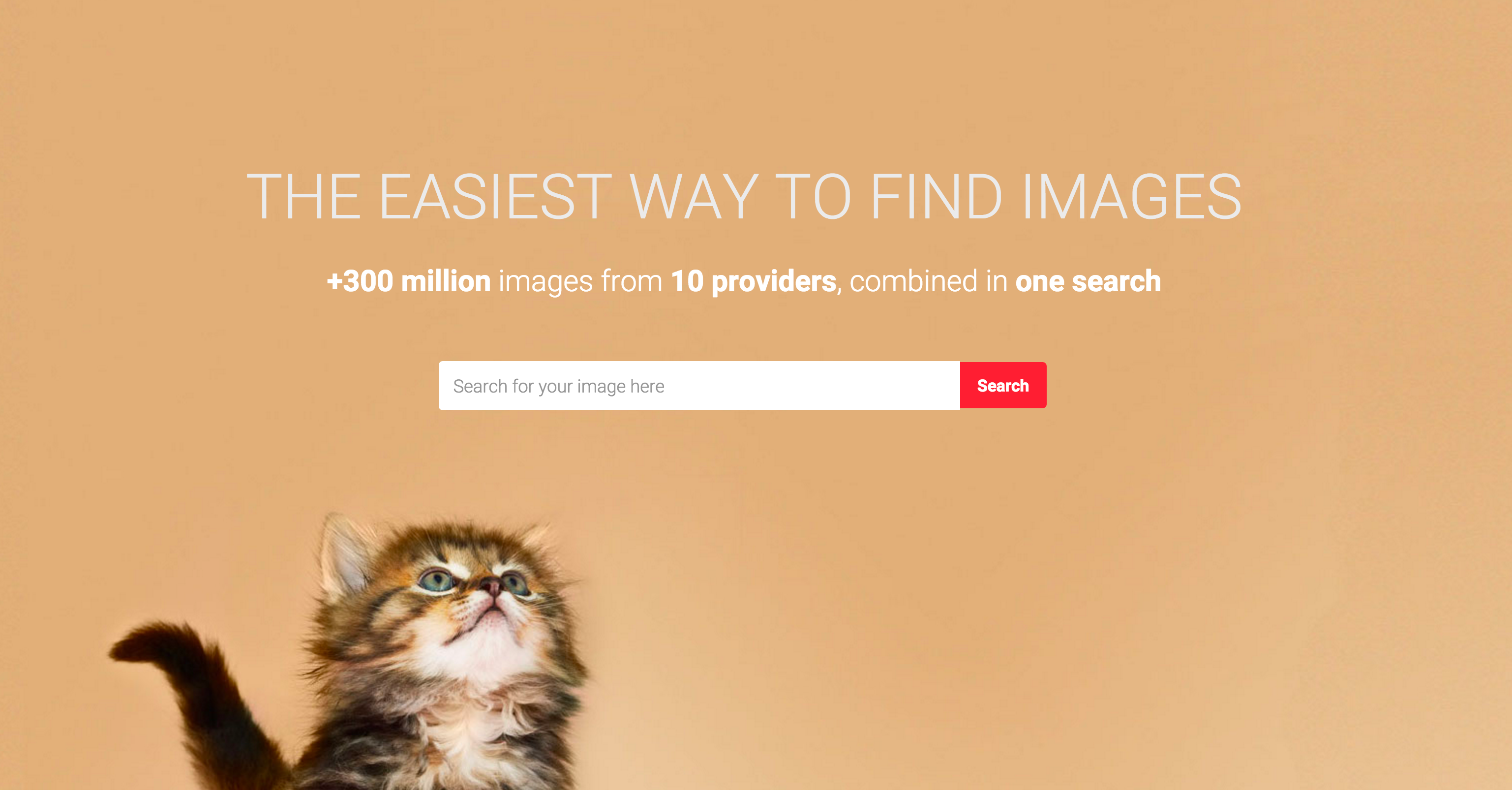The height and width of the screenshot is (790, 1512).
Task: Click the bold '+300 million' text
Action: coord(409,280)
